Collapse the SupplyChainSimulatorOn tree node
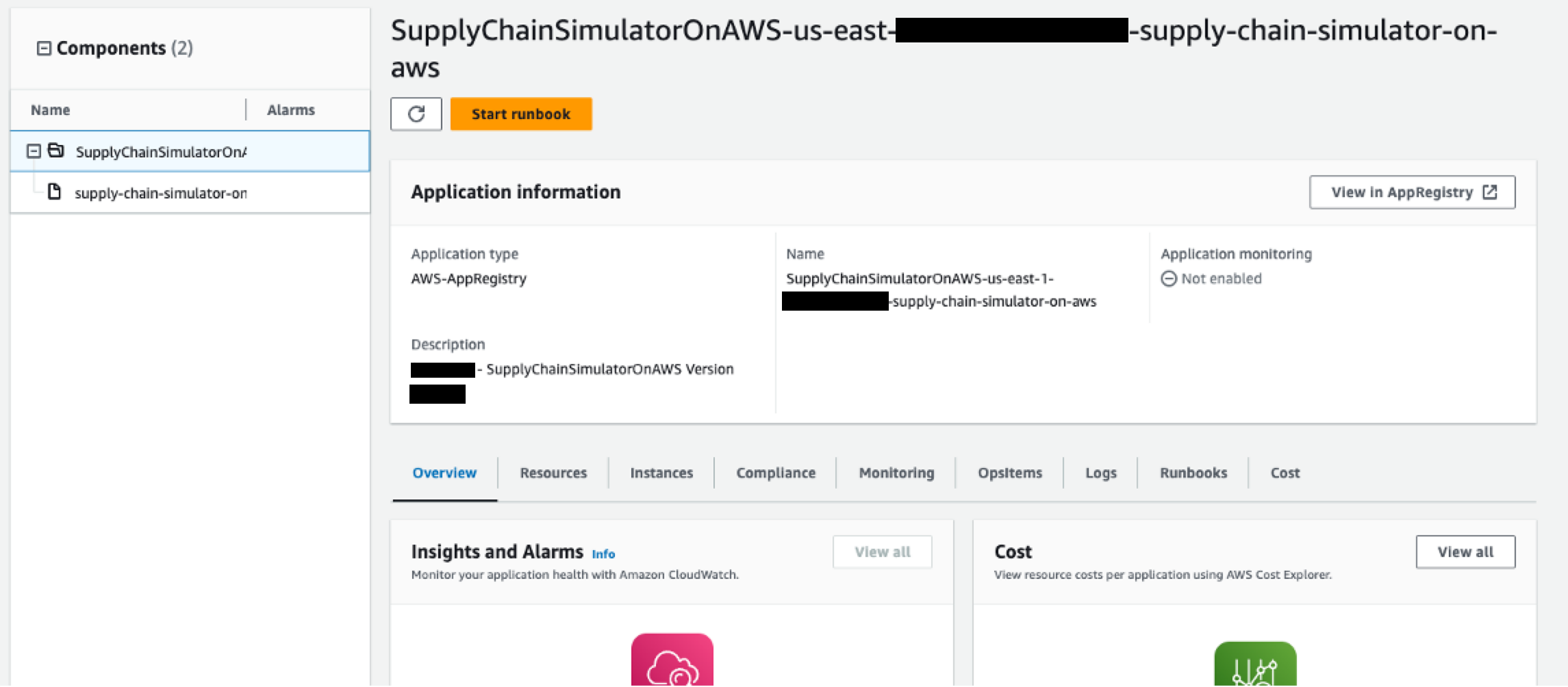1568x687 pixels. point(34,151)
